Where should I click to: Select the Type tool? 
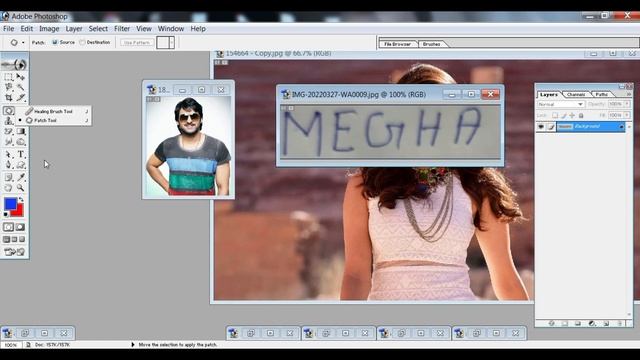tap(20, 154)
